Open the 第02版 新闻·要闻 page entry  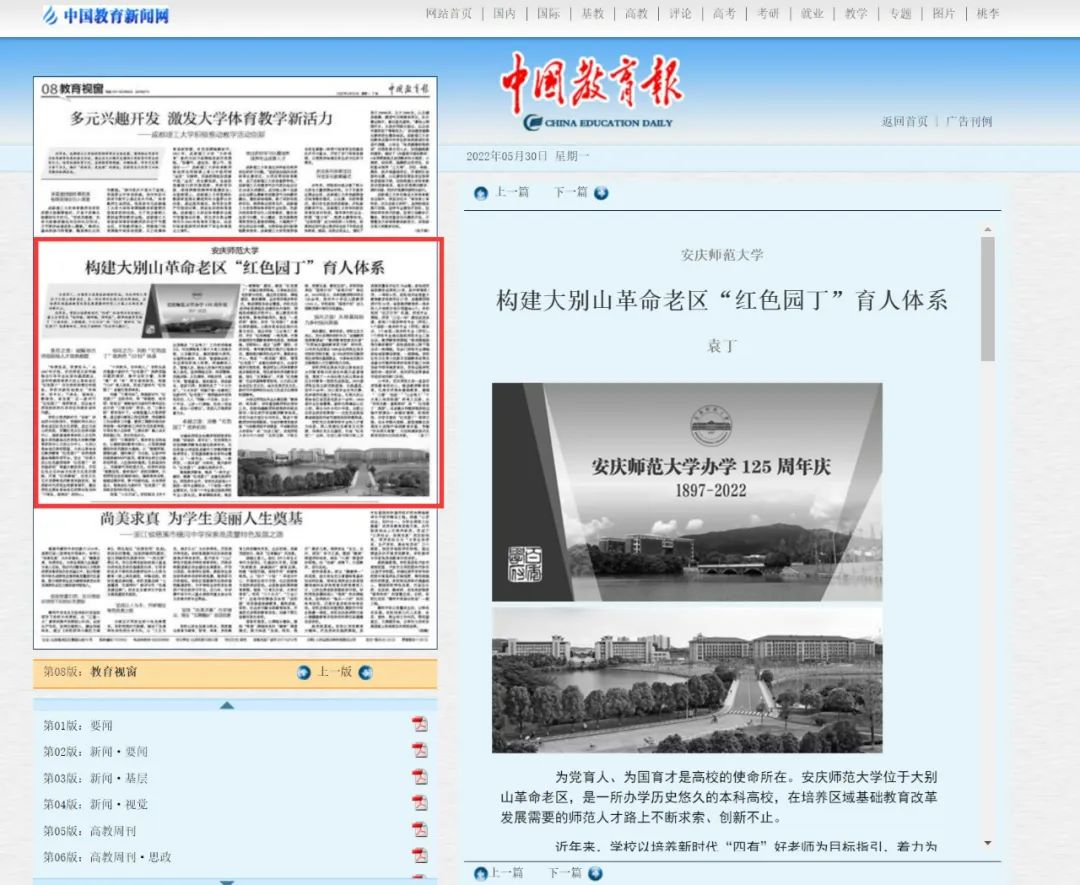(95, 751)
